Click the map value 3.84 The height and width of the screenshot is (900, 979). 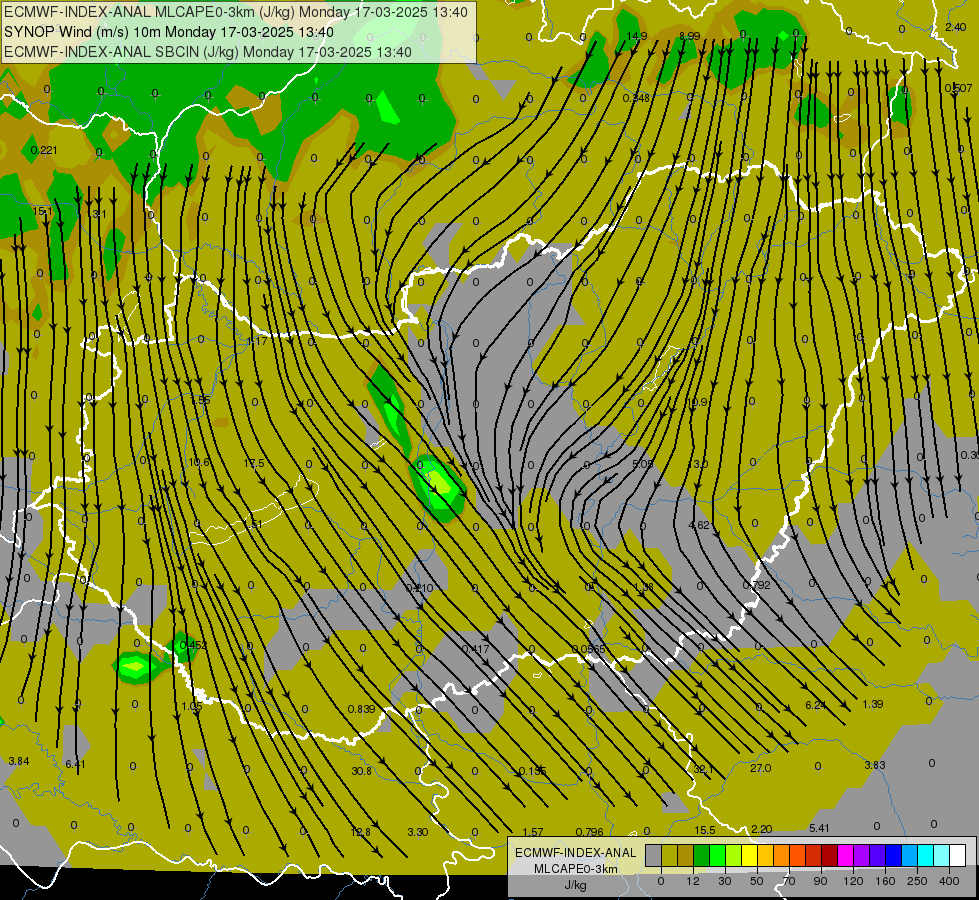19,761
